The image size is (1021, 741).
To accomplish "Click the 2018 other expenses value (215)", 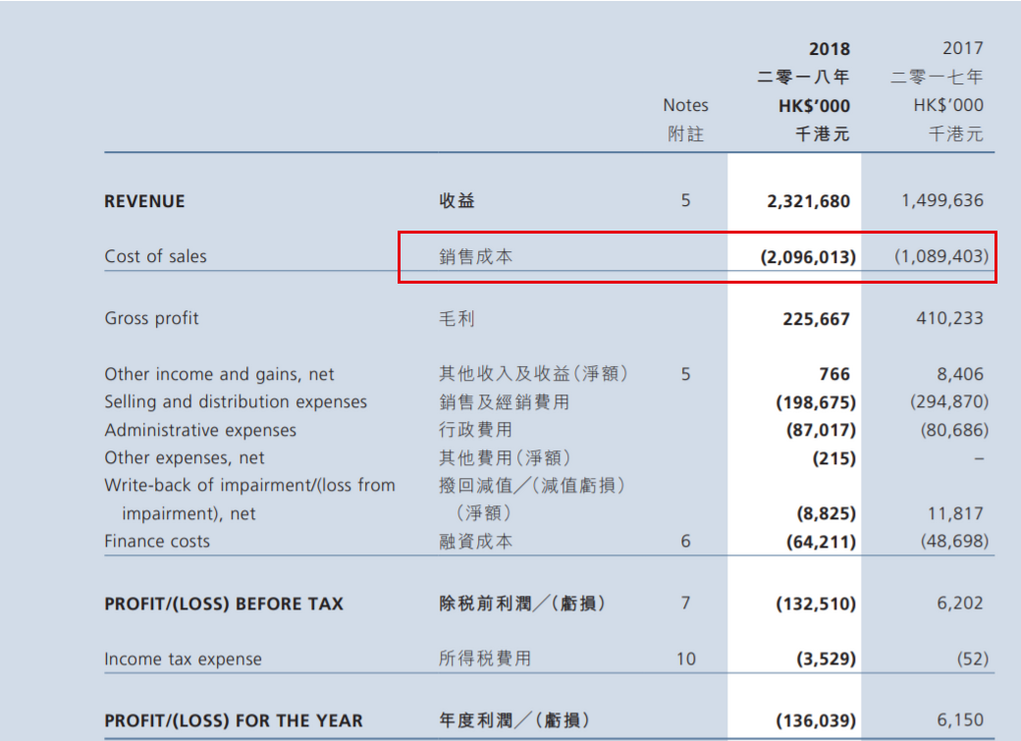I will pyautogui.click(x=834, y=458).
